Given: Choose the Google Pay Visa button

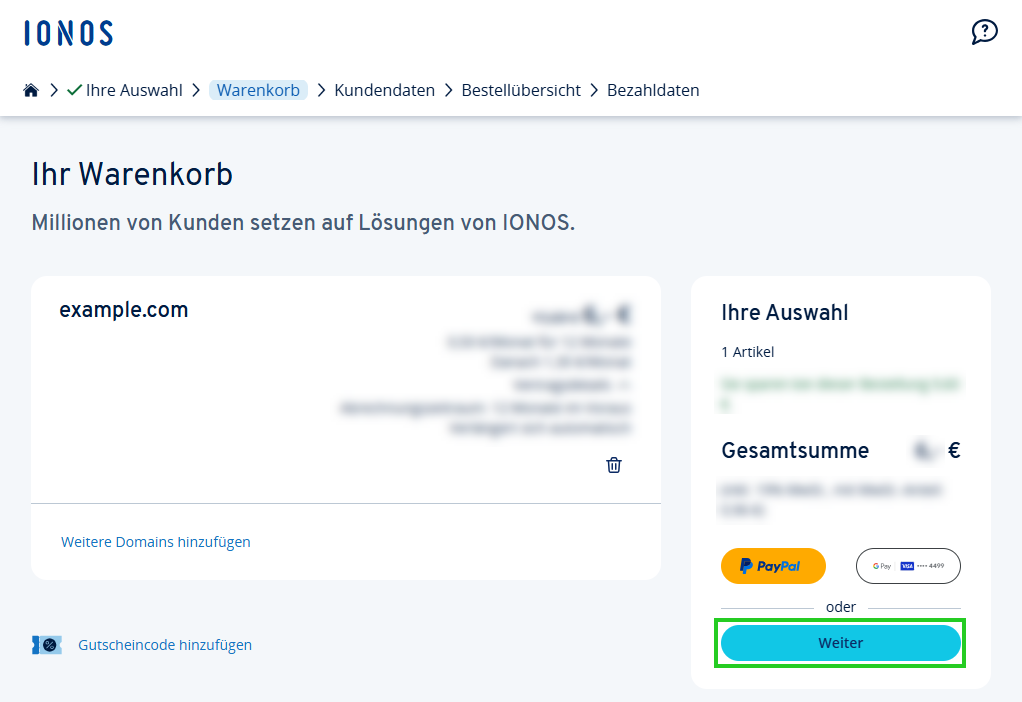Looking at the screenshot, I should [x=908, y=566].
